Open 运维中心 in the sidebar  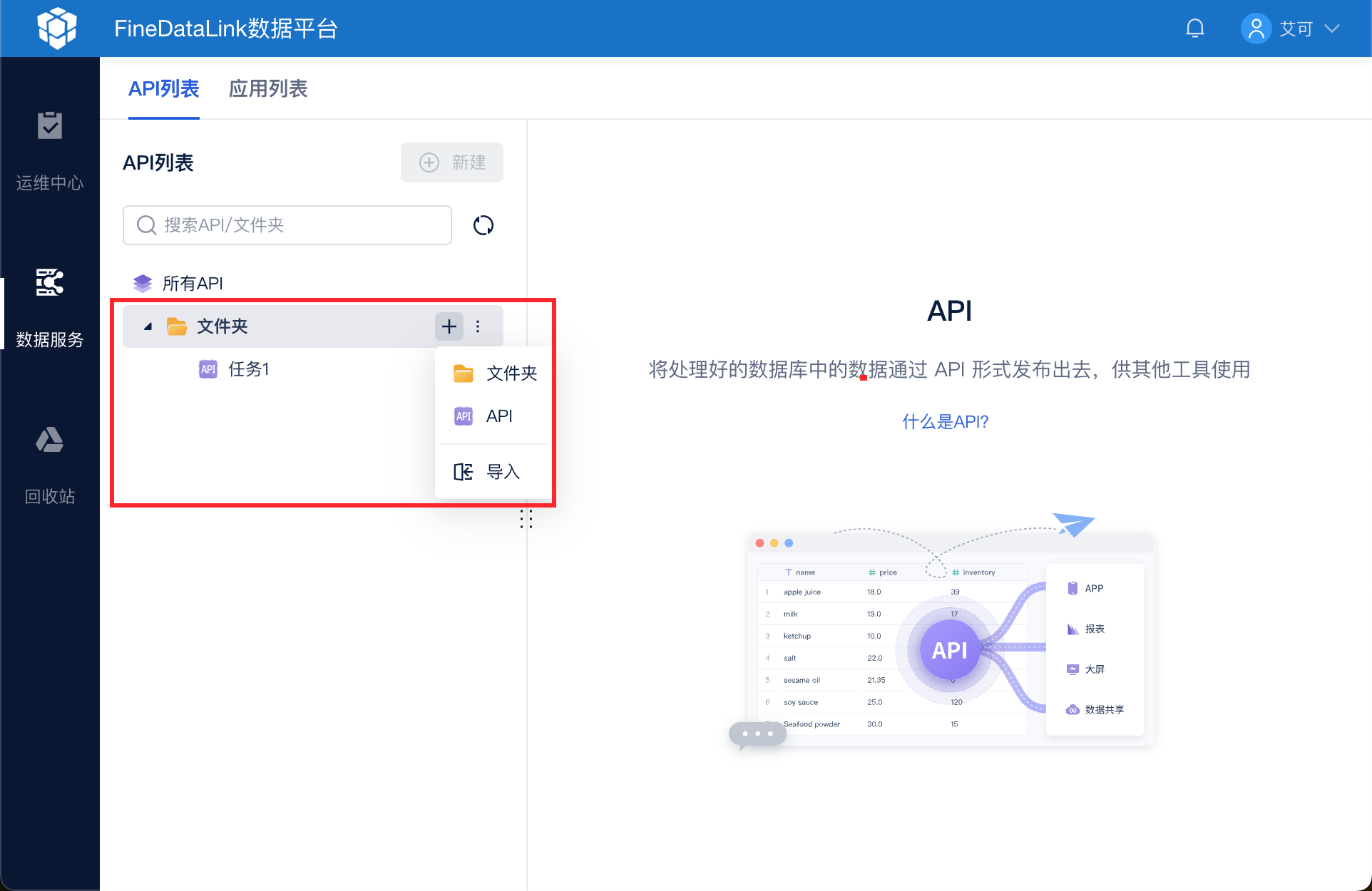tap(49, 151)
